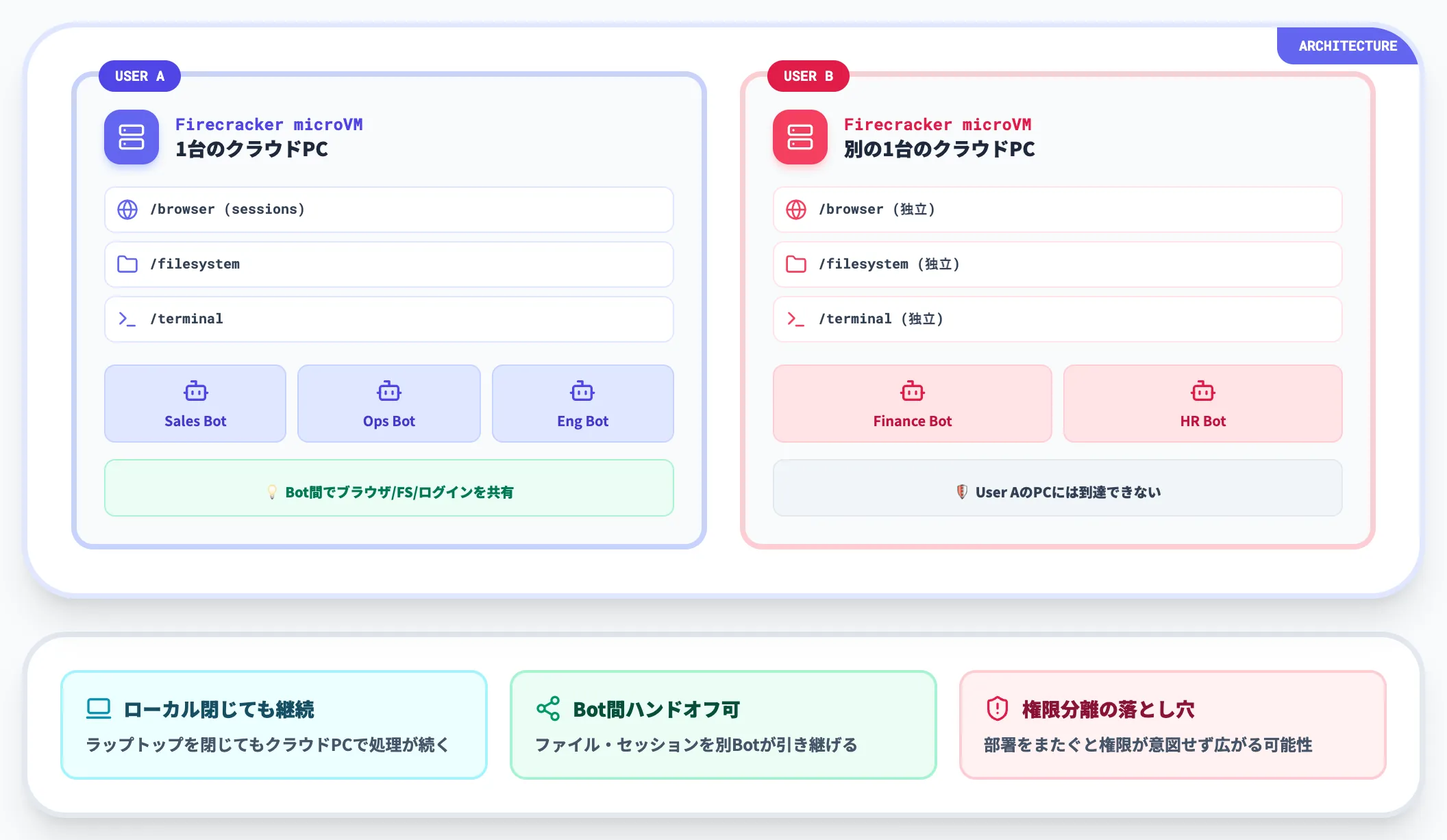Click the 権限分離の落とし穴 heading
The image size is (1447, 840).
[1108, 710]
